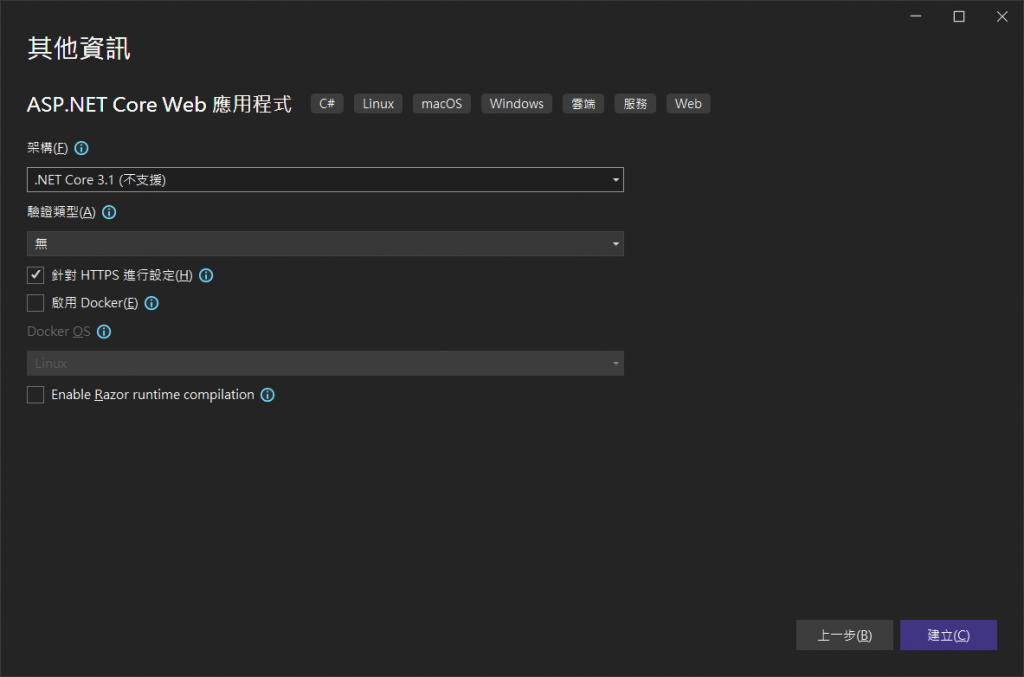Click the 服務 tag
Viewport: 1024px width, 677px height.
pyautogui.click(x=635, y=104)
